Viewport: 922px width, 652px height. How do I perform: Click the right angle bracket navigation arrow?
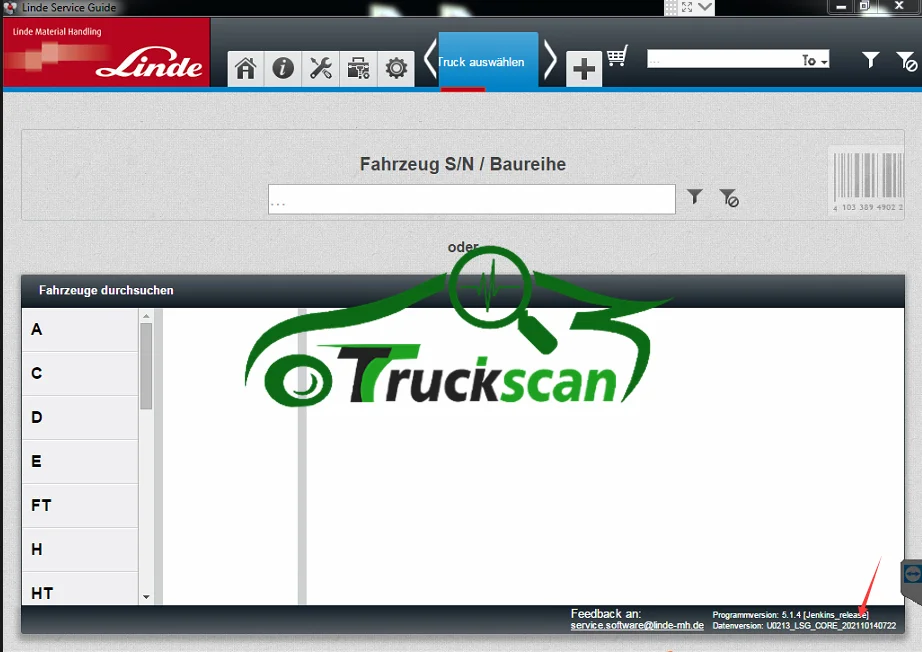pos(550,59)
